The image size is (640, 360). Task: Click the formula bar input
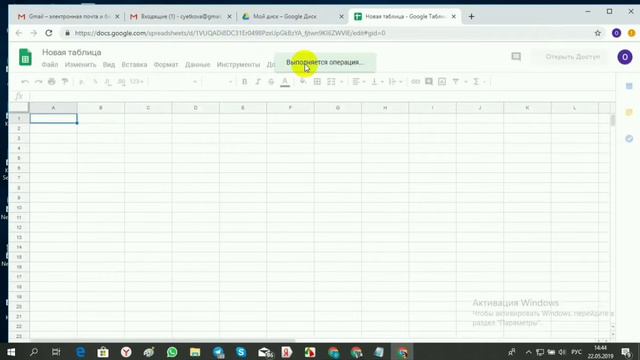coord(322,96)
